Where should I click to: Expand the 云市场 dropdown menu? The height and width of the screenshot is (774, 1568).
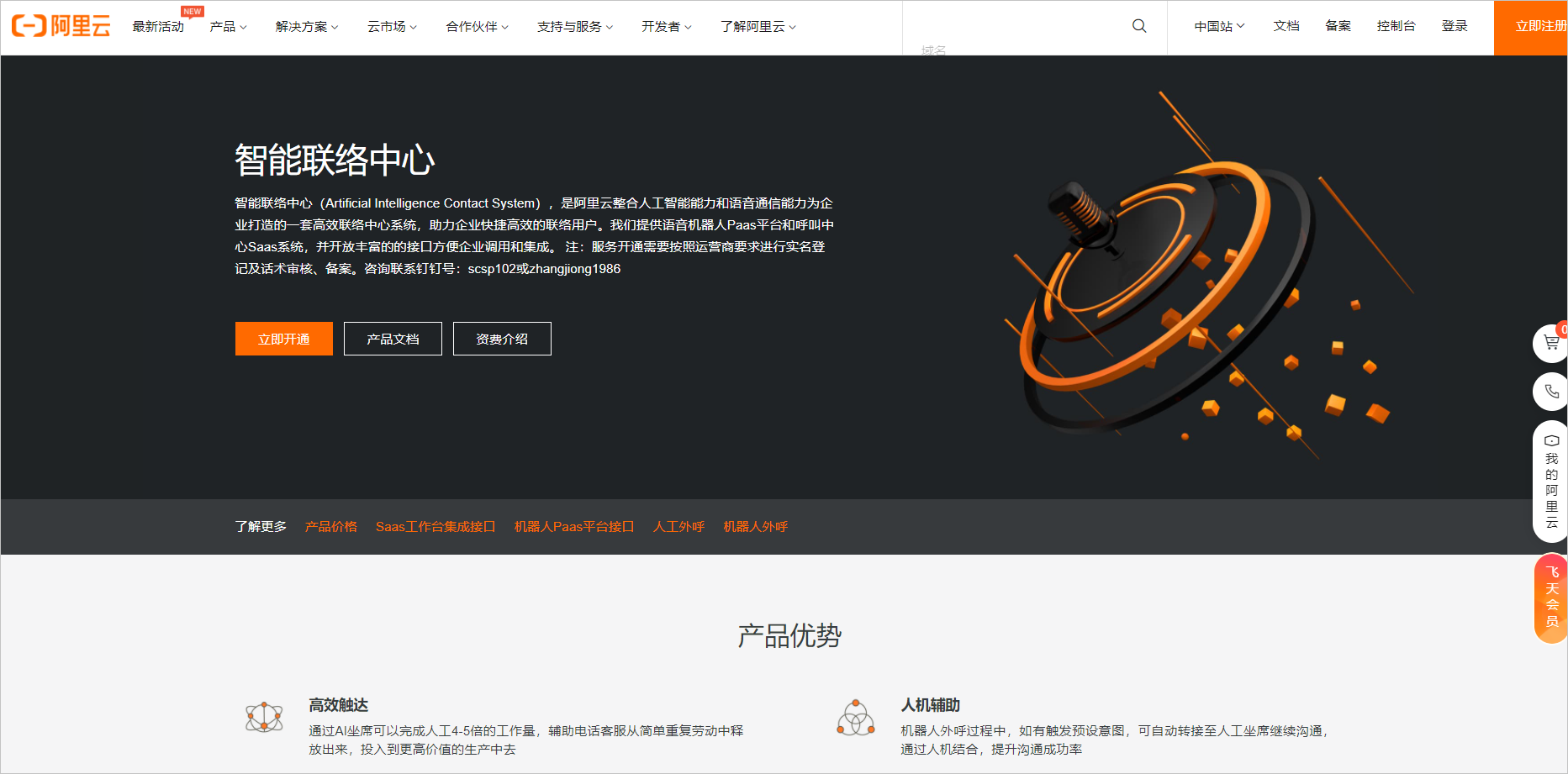coord(392,27)
